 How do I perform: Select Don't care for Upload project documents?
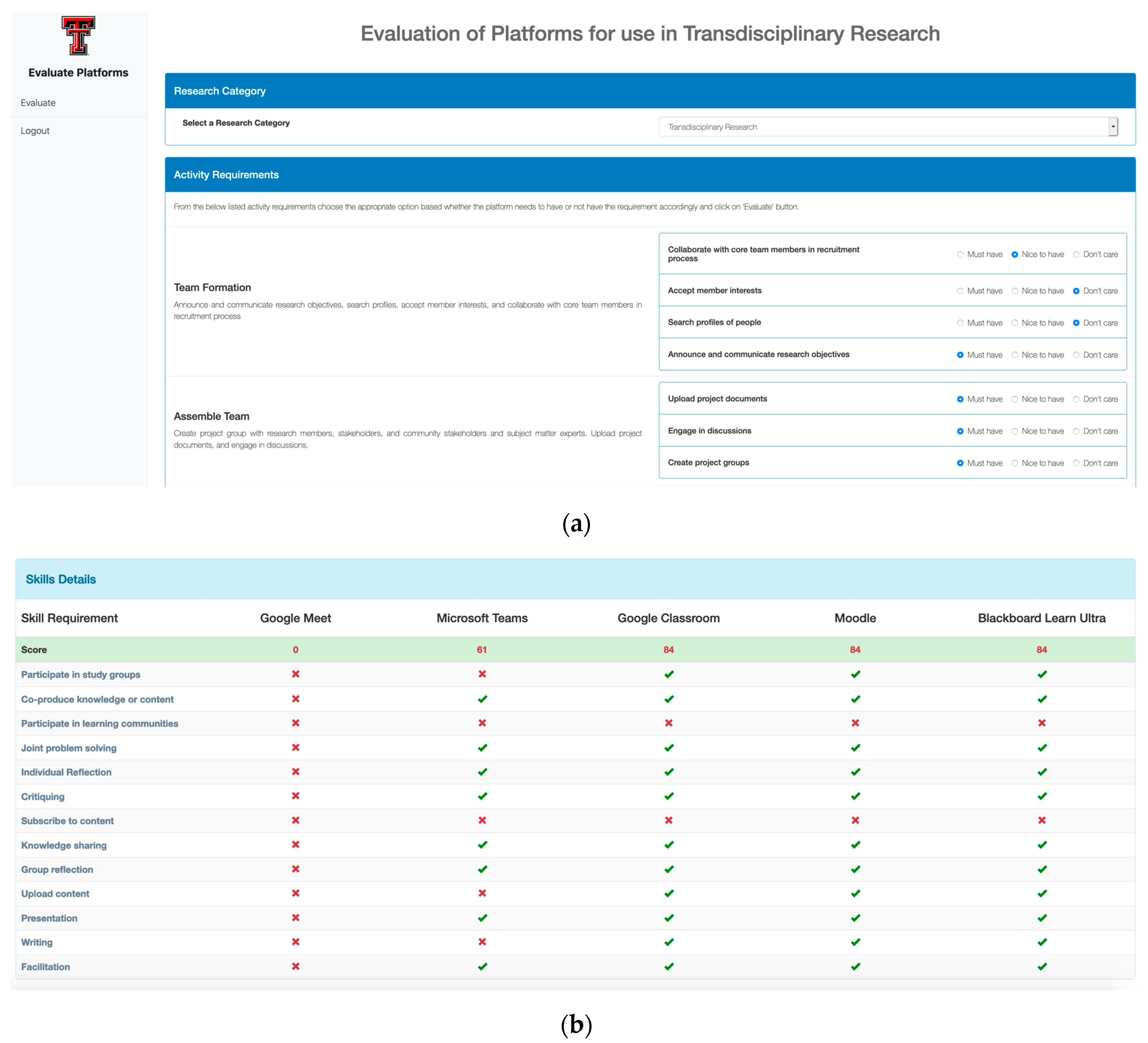[x=1076, y=399]
